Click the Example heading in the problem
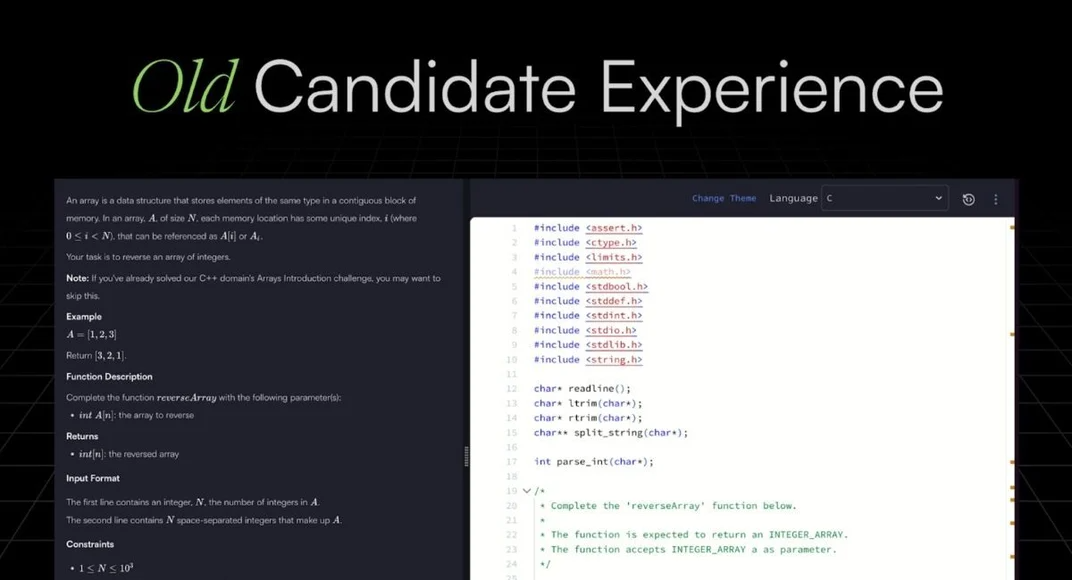The height and width of the screenshot is (580, 1072). click(84, 317)
